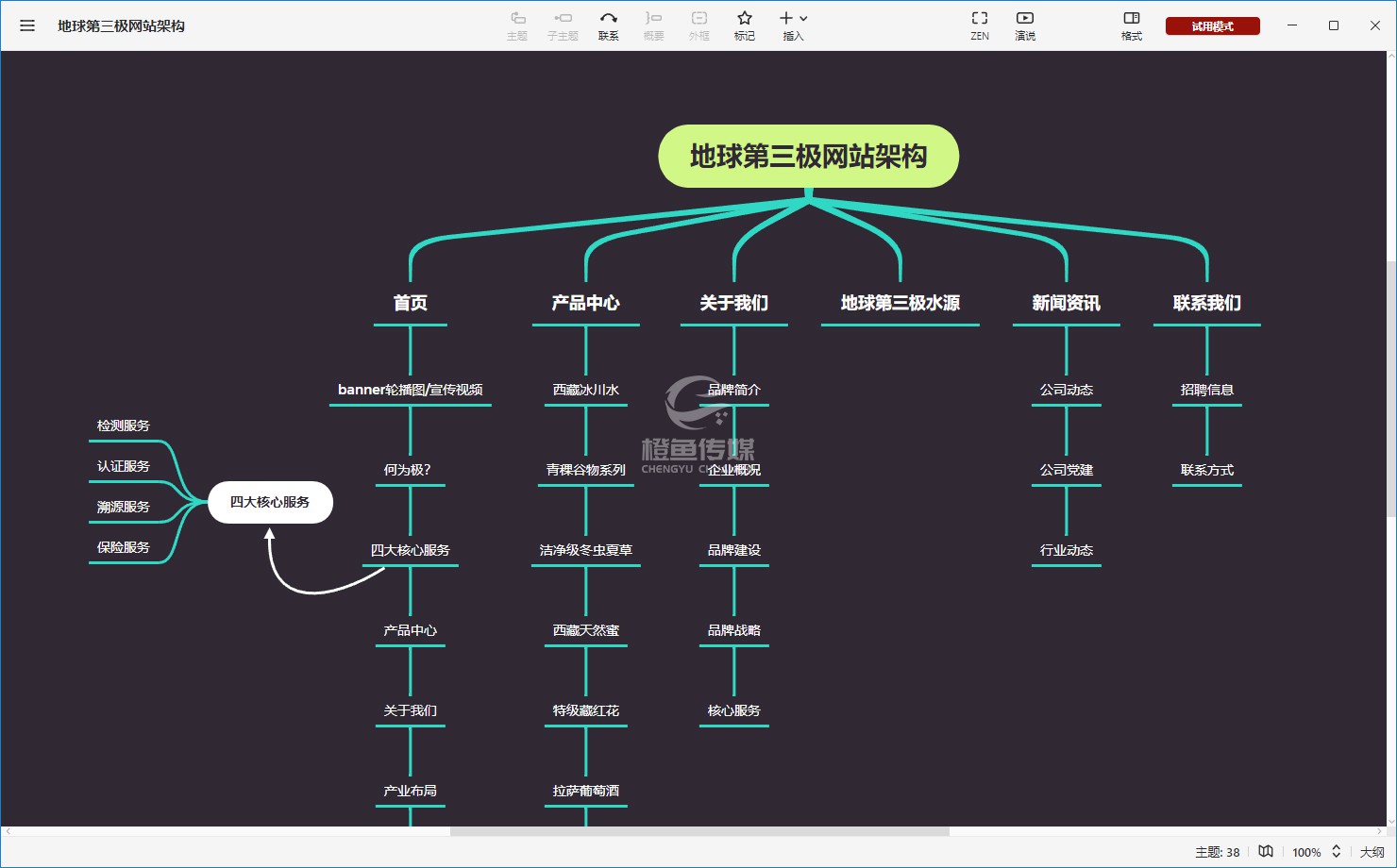Image resolution: width=1397 pixels, height=868 pixels.
Task: Select the 保险服务 subtopic
Action: pyautogui.click(x=124, y=547)
